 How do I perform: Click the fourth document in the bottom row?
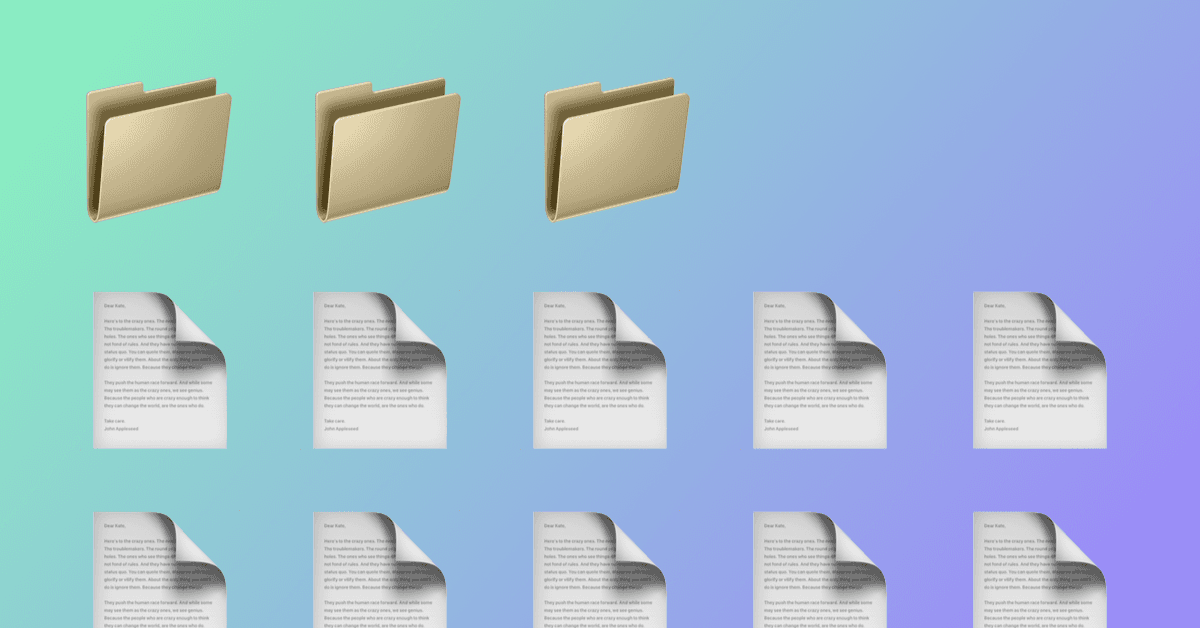[819, 575]
